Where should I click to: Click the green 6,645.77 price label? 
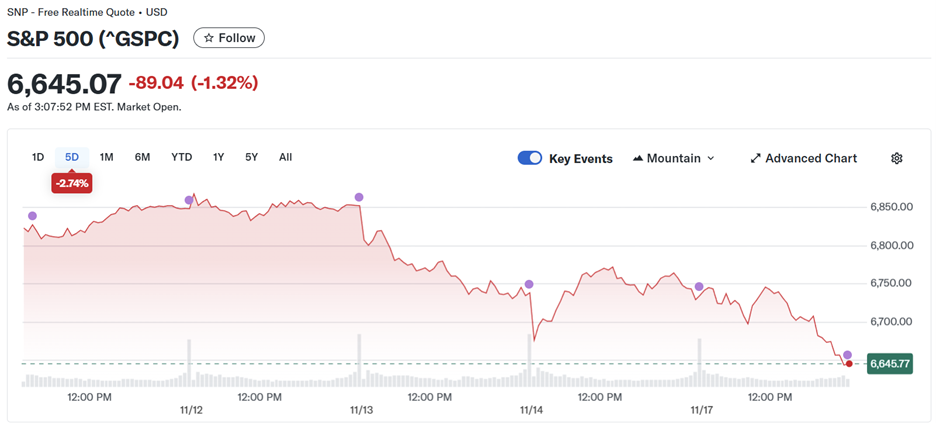889,364
